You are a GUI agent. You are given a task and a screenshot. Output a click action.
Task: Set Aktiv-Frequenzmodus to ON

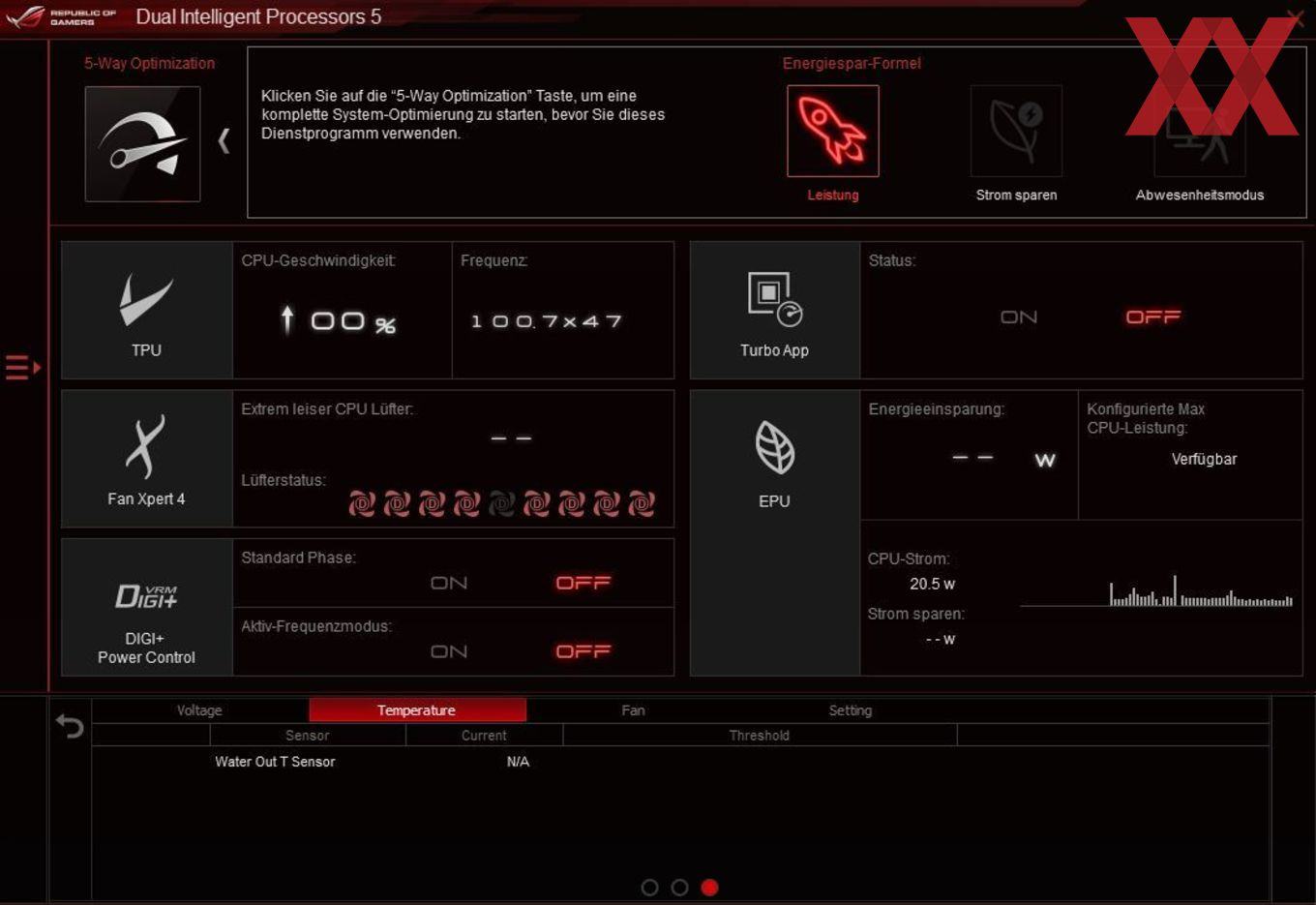(x=449, y=651)
